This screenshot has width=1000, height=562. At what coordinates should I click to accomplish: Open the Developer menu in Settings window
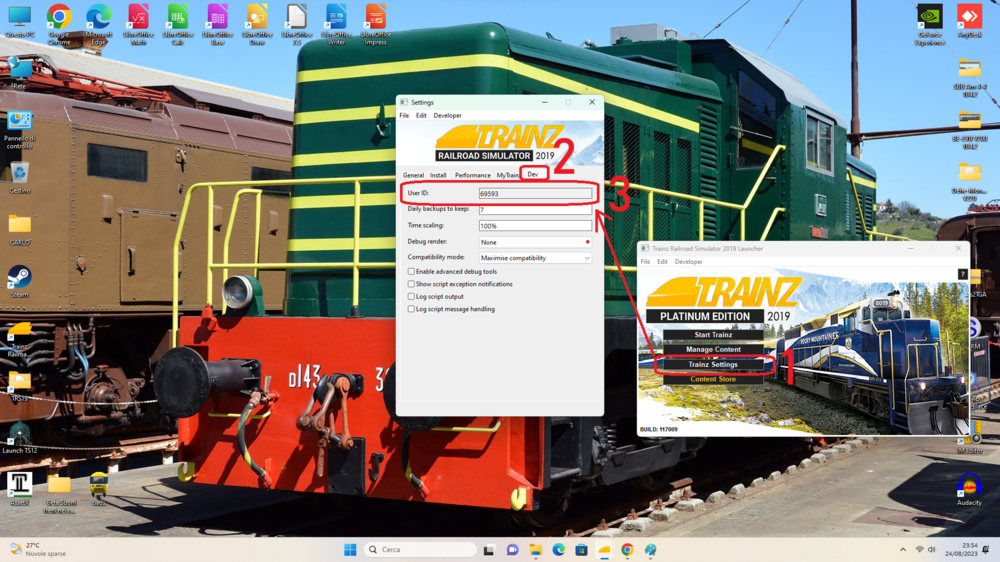coord(447,115)
